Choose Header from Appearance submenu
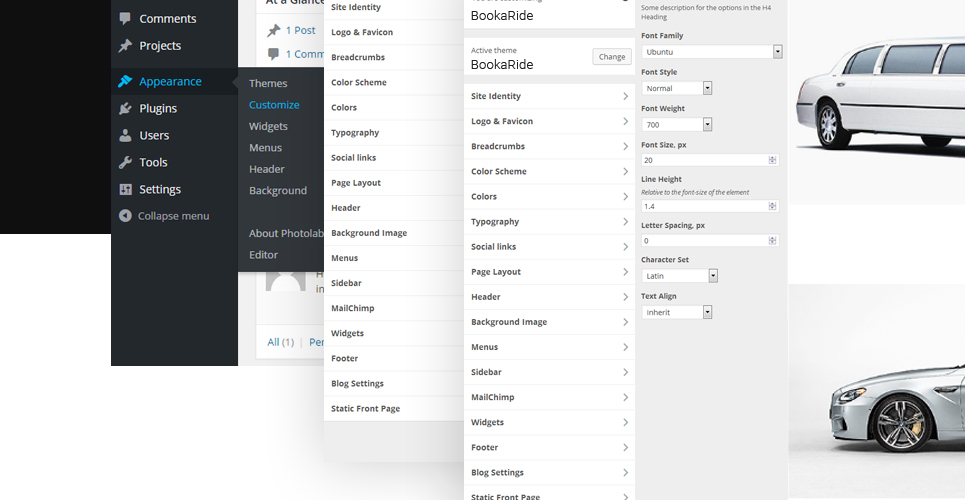This screenshot has width=965, height=500. [x=266, y=169]
